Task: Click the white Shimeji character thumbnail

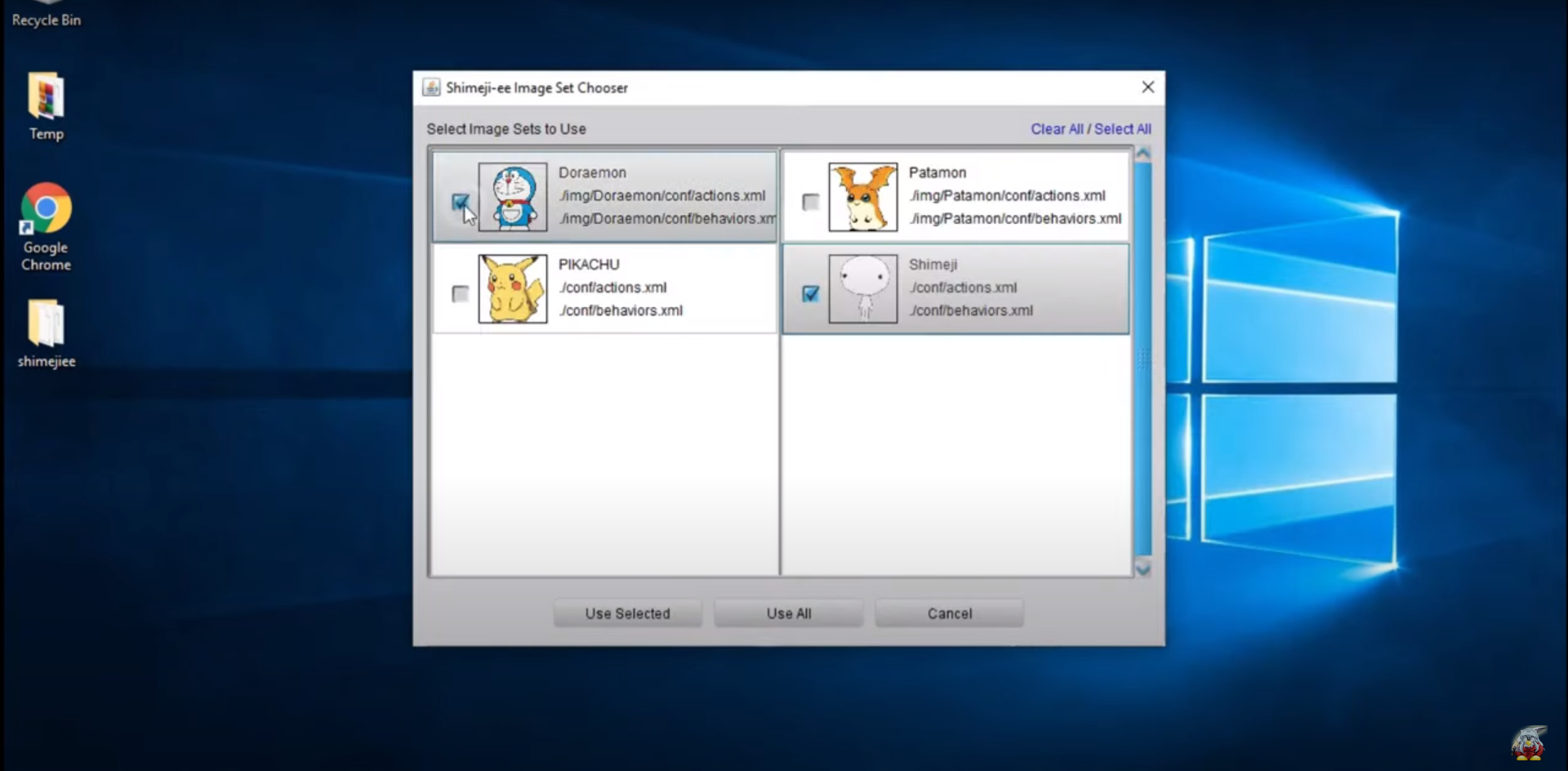Action: click(863, 288)
